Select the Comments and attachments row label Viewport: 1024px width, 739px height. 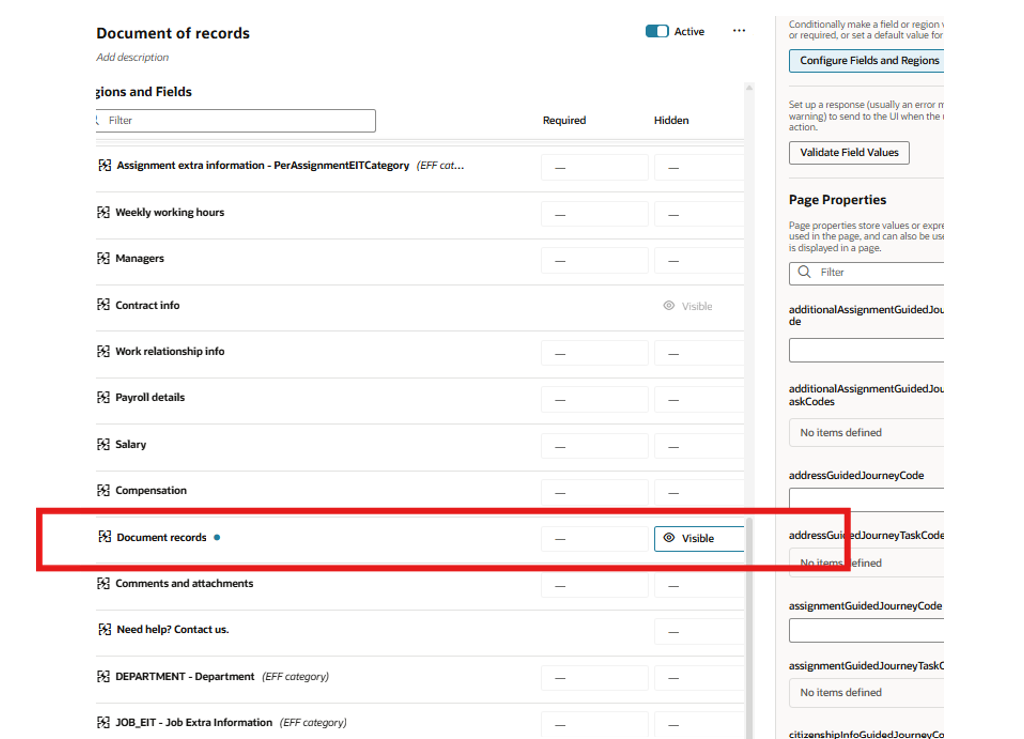point(184,584)
